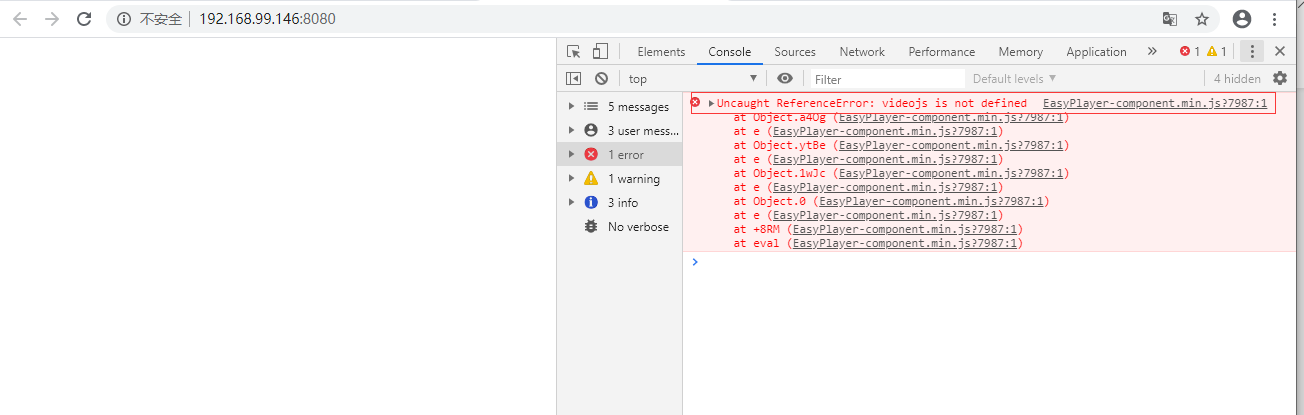Image resolution: width=1304 pixels, height=415 pixels.
Task: Open console settings gear
Action: click(x=1280, y=78)
